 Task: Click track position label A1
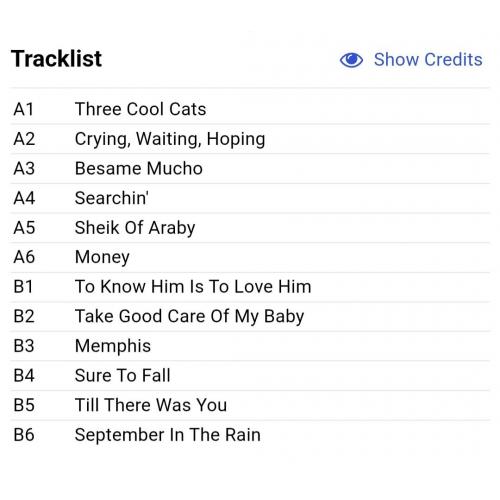(x=24, y=109)
